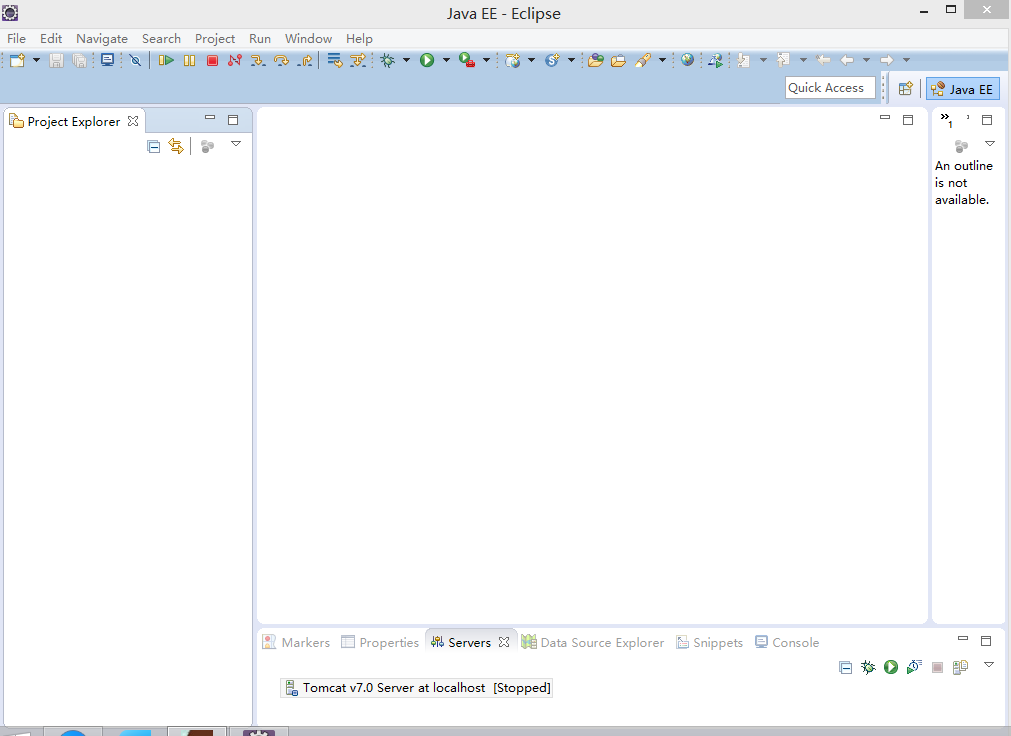This screenshot has width=1011, height=736.
Task: Click the New wizard icon in toolbar
Action: [x=17, y=60]
